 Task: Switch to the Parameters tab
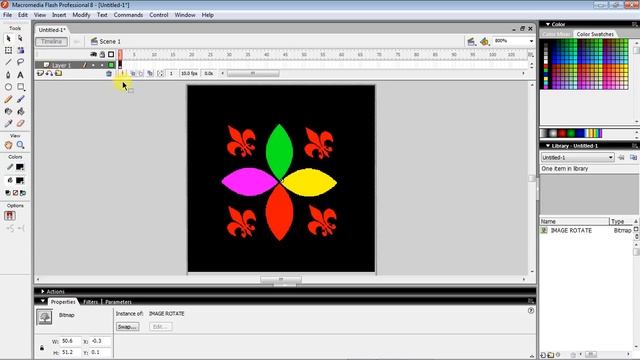click(118, 302)
